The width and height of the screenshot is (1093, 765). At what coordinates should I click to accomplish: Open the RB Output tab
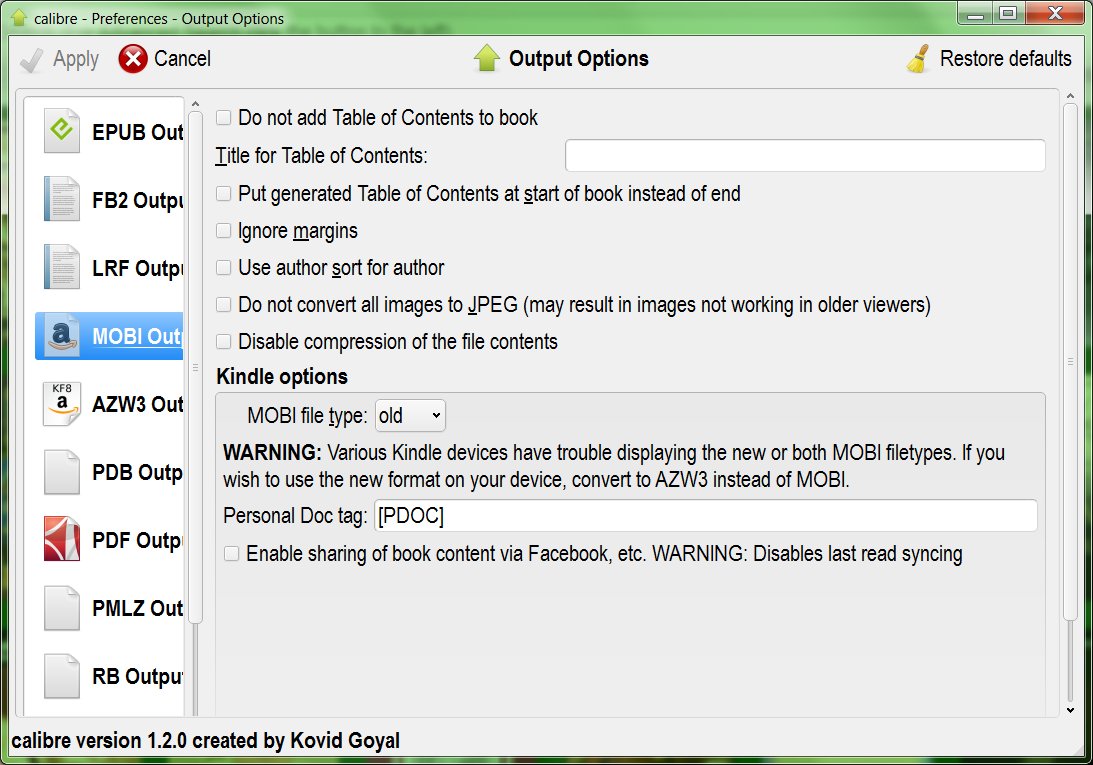137,676
